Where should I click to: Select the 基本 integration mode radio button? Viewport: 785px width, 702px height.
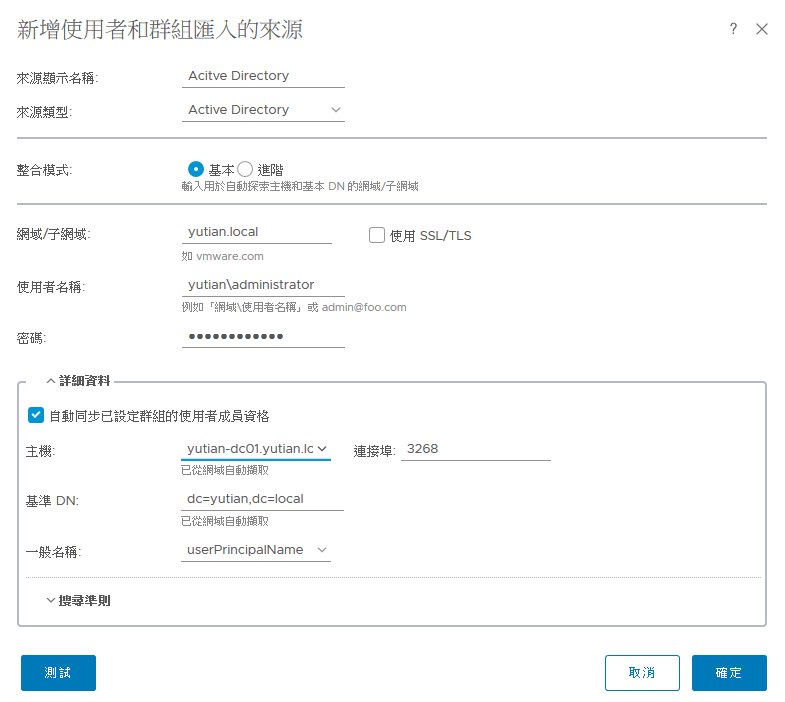[196, 169]
